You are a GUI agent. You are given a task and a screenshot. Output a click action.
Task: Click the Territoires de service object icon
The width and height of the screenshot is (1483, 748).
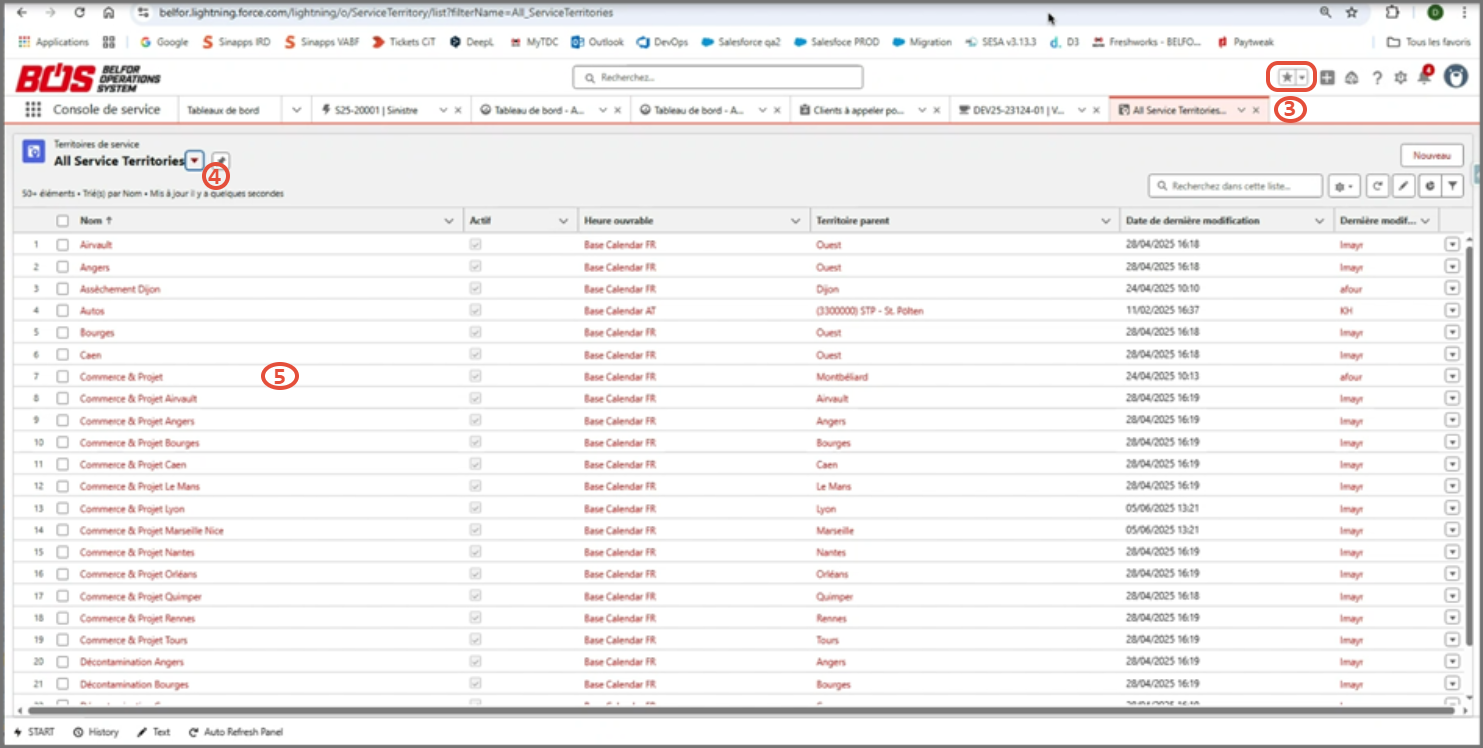(33, 151)
